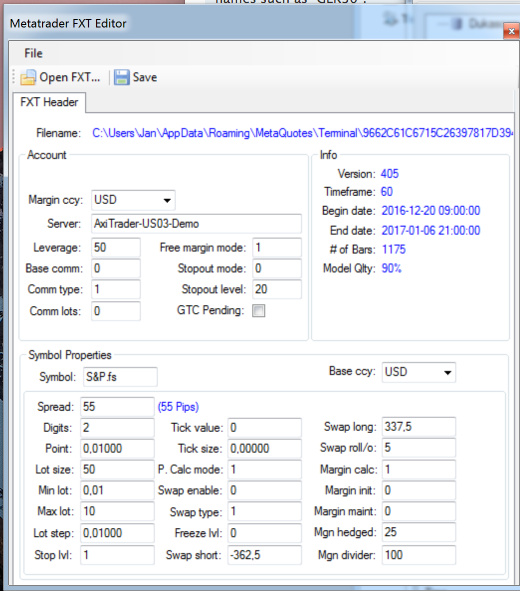Click the Digits input field
Screen dimensions: 520x591
117,428
